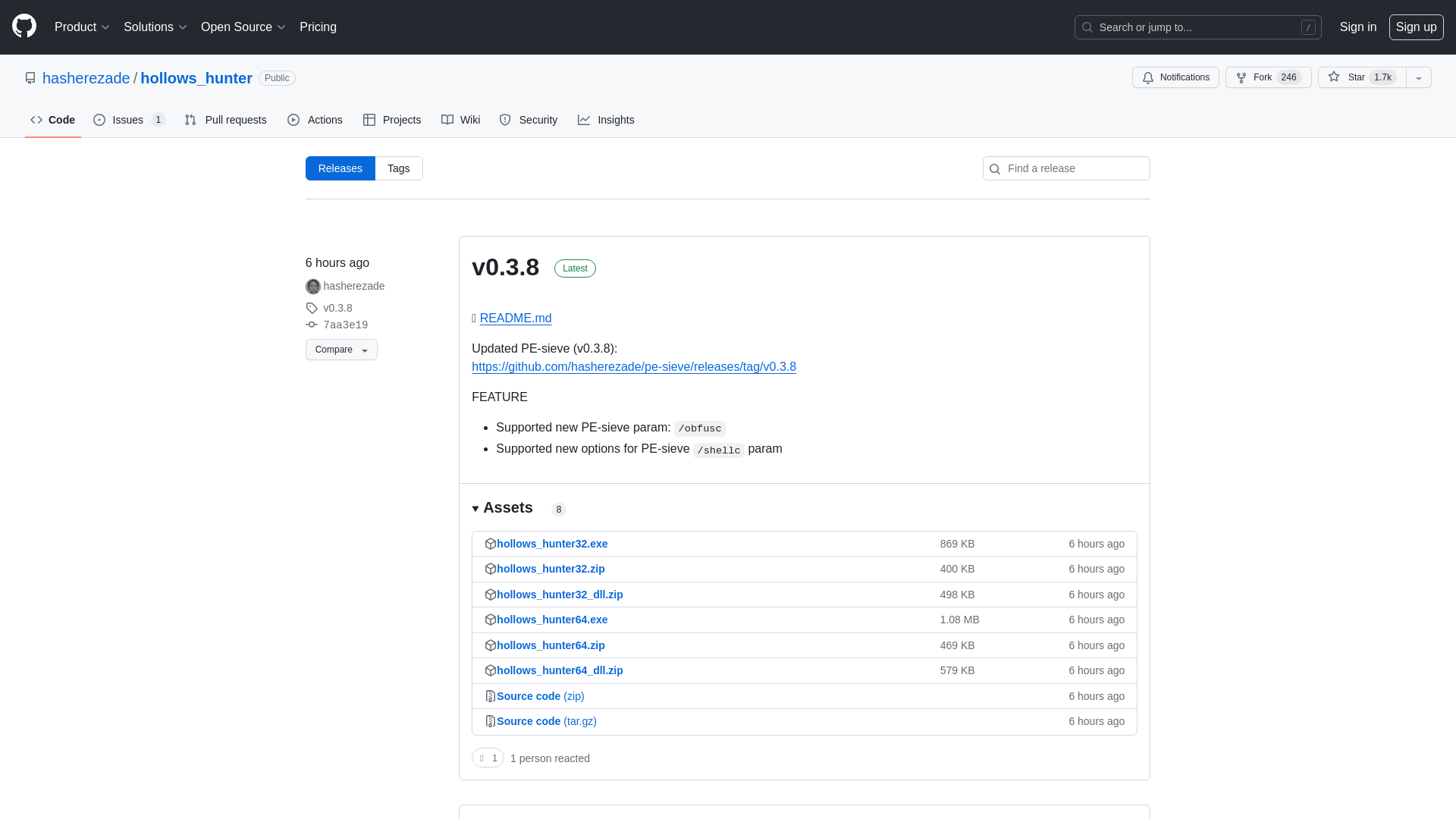
Task: View the Insights tab
Action: coord(606,120)
